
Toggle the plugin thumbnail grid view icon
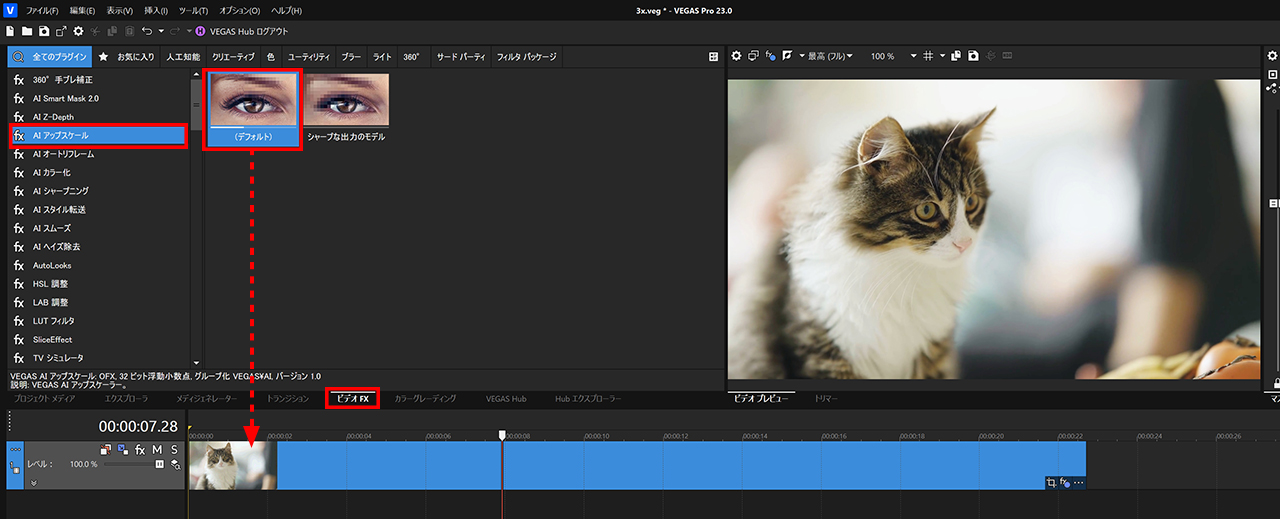(713, 57)
